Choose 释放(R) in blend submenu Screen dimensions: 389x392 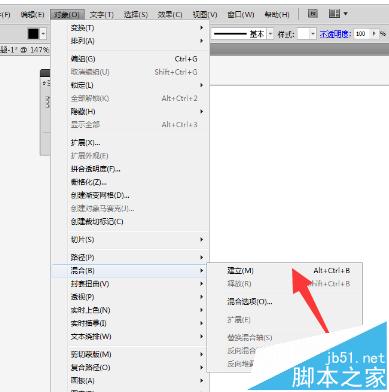click(x=285, y=284)
